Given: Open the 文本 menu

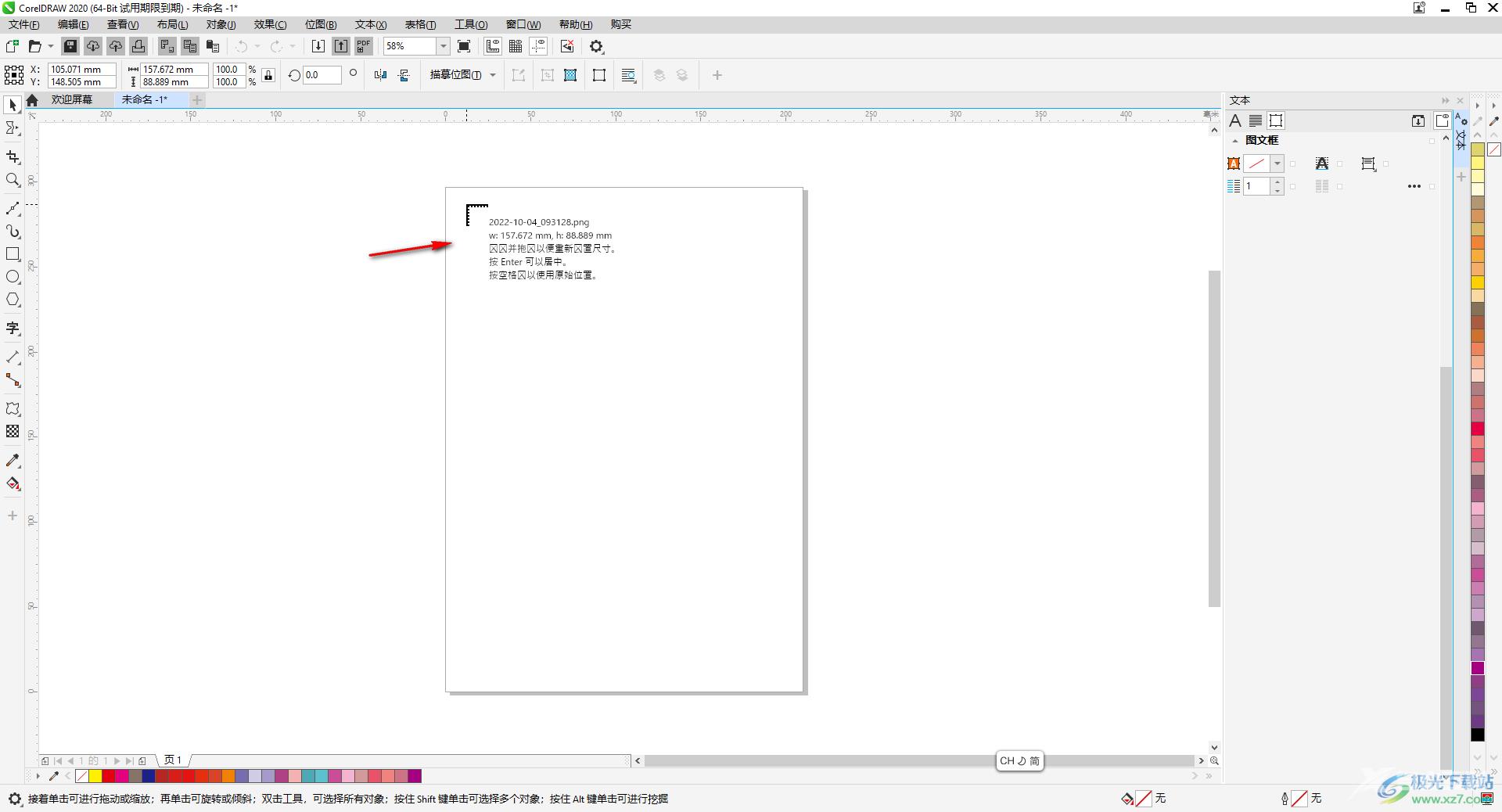Looking at the screenshot, I should (x=371, y=24).
